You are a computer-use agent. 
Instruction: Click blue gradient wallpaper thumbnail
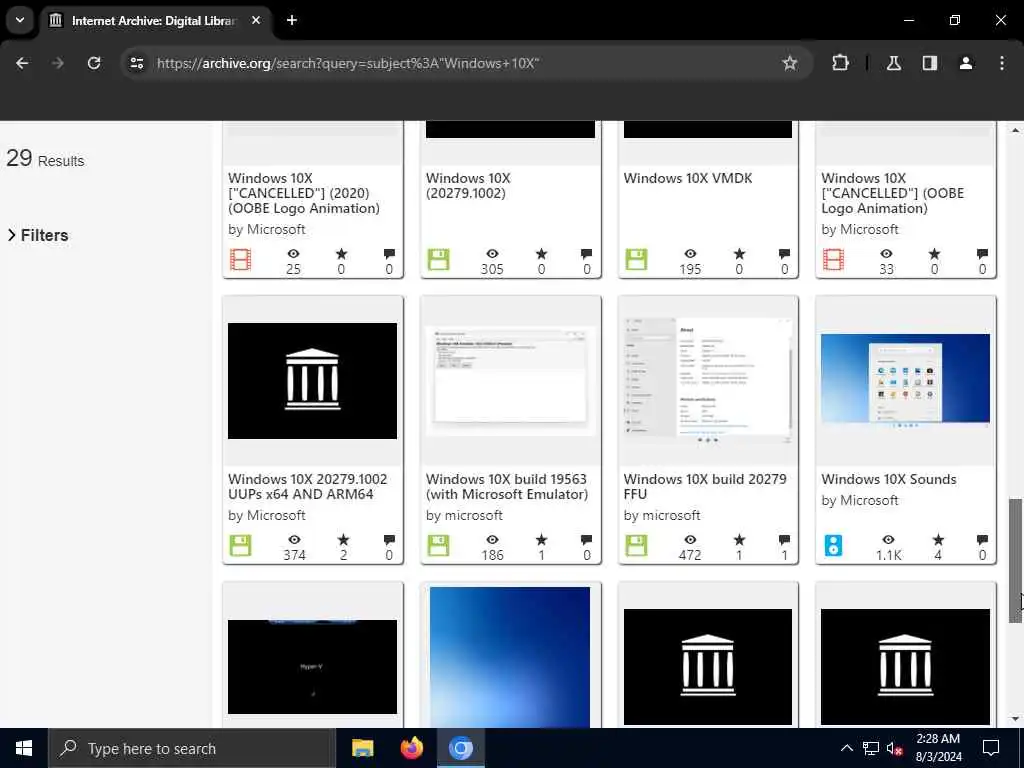coord(510,656)
